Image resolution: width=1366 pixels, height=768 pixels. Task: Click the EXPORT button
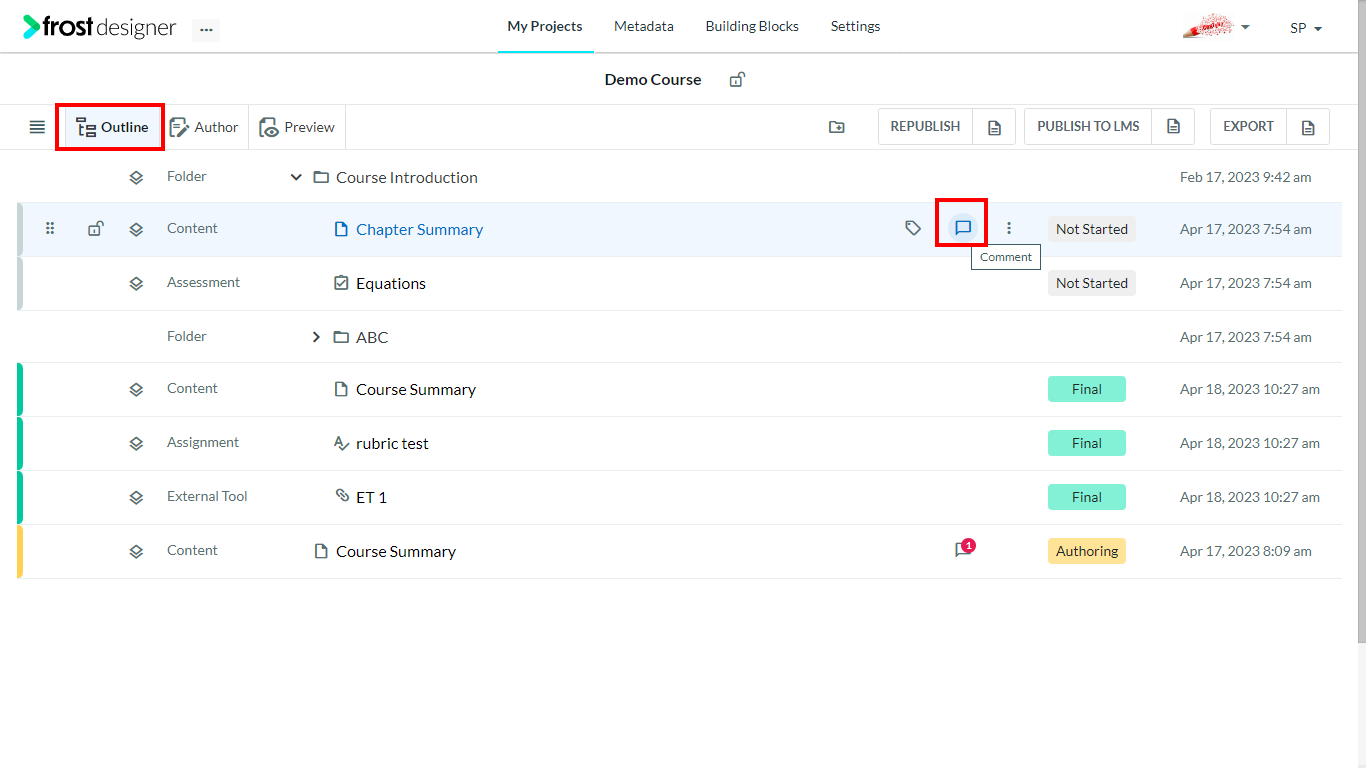tap(1249, 127)
